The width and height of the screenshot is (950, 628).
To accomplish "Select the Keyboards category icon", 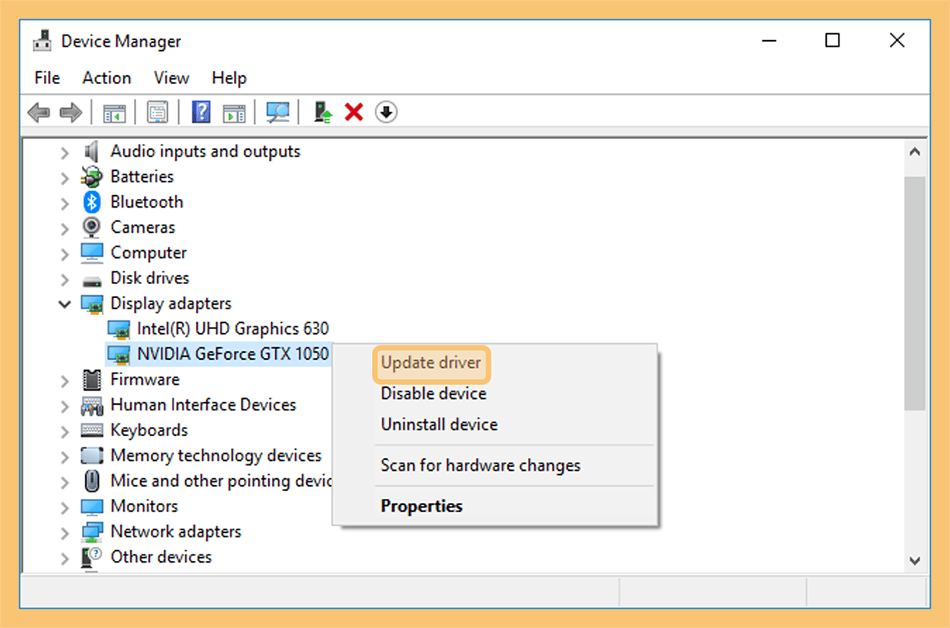I will [91, 431].
